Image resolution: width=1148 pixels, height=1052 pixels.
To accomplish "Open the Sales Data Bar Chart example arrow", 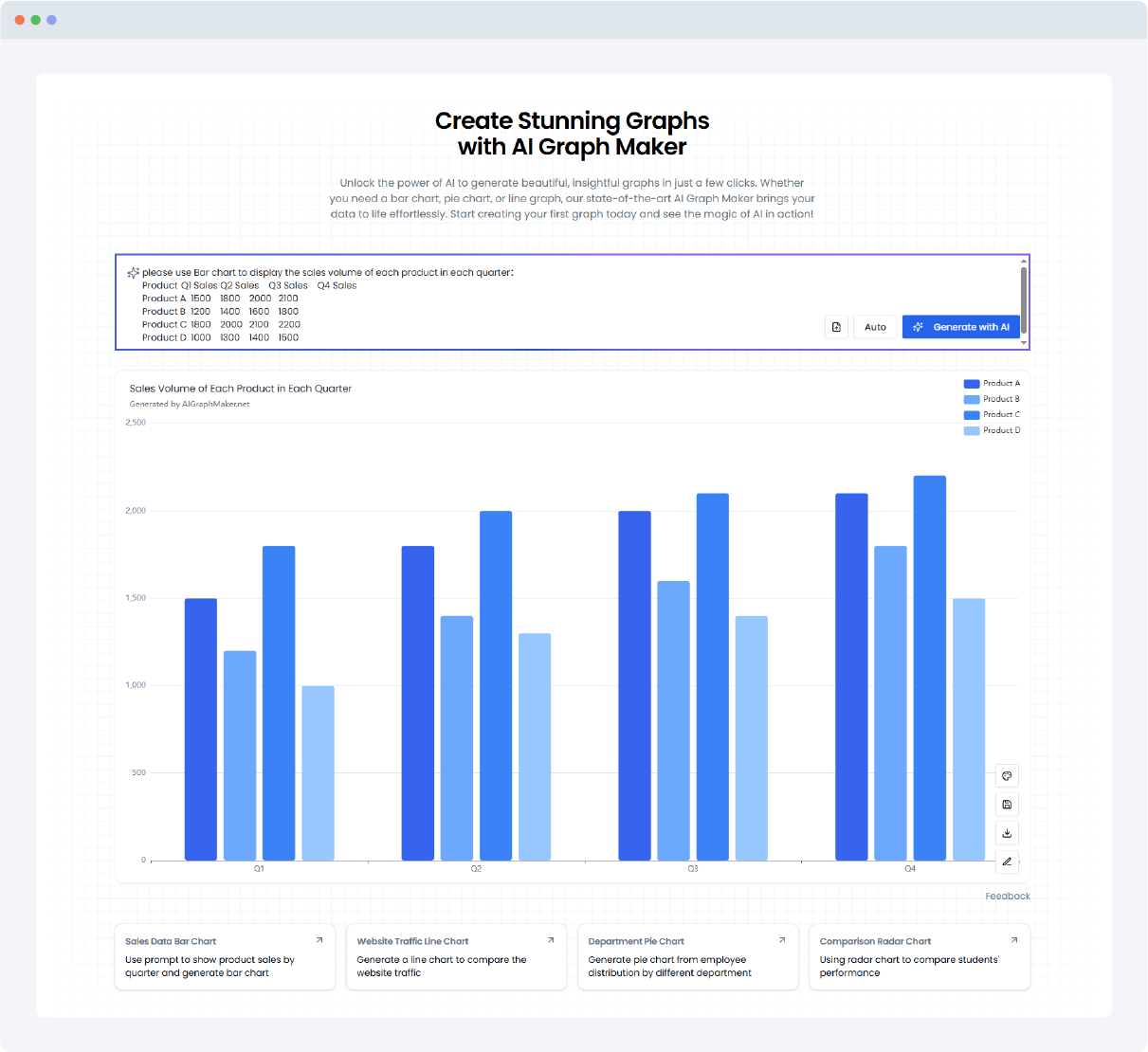I will tap(319, 940).
